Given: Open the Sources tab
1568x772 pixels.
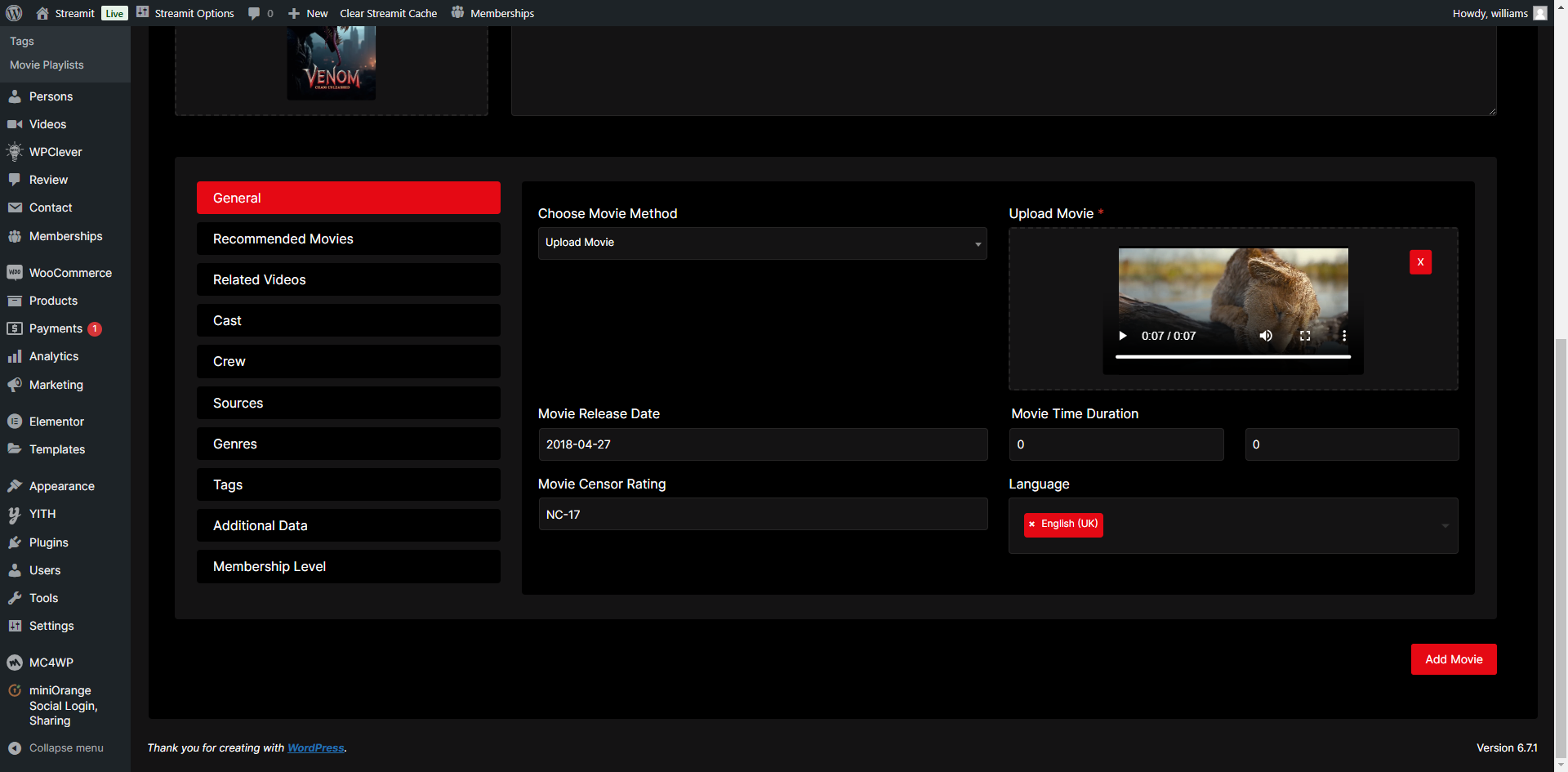Looking at the screenshot, I should (x=349, y=403).
